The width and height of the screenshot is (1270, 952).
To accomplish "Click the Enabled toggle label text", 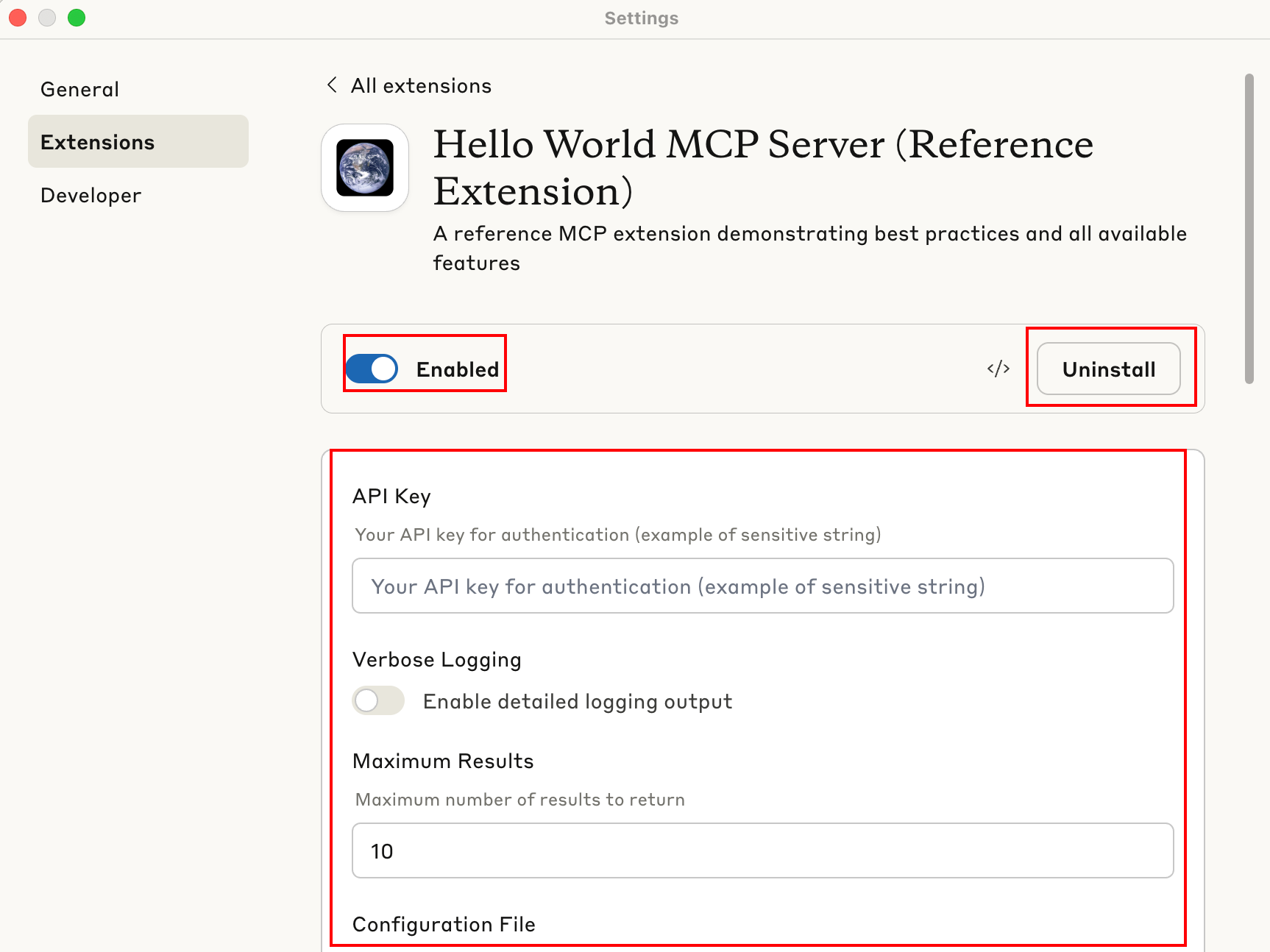I will [457, 369].
